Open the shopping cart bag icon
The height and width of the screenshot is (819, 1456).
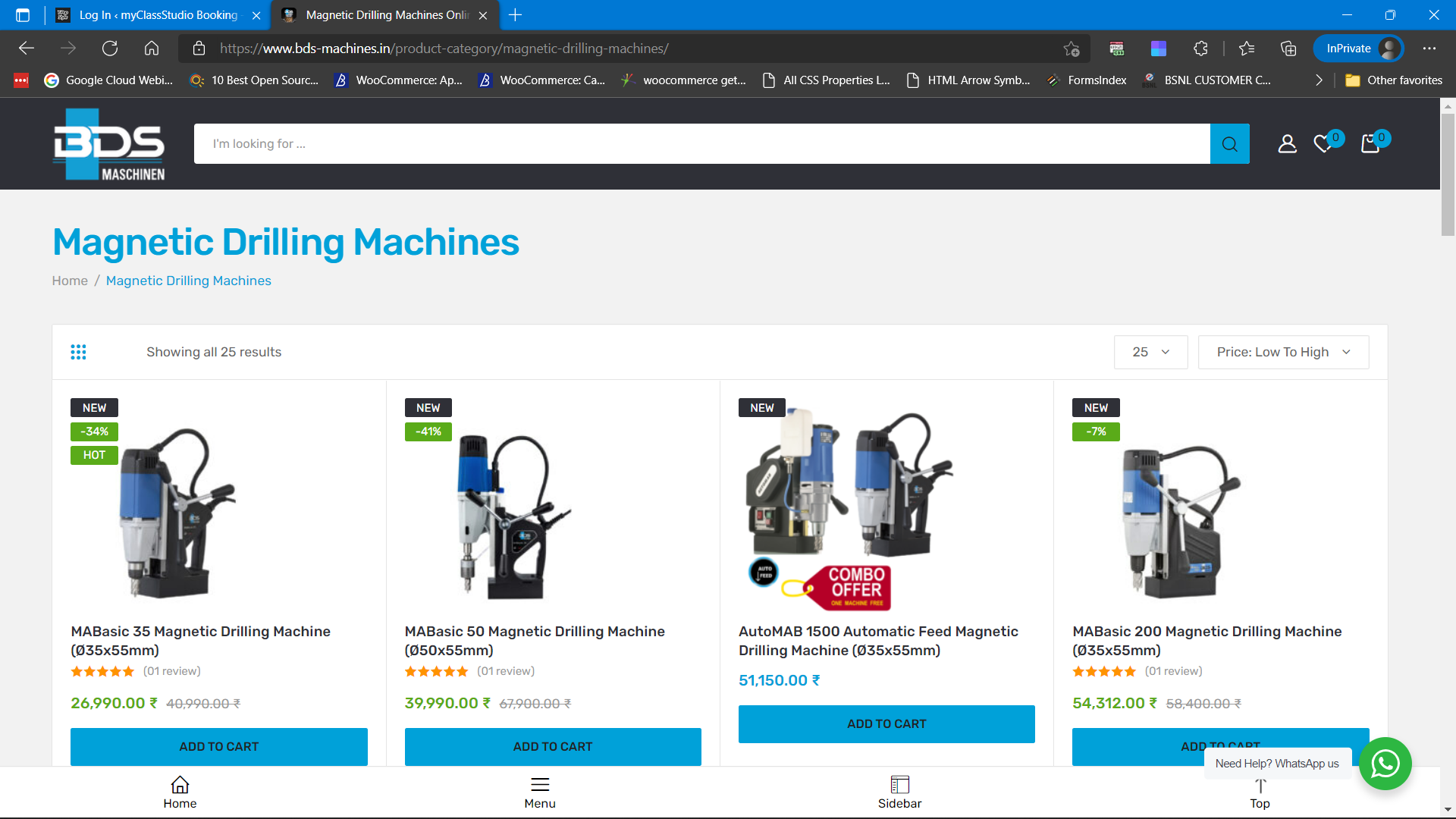[1370, 143]
